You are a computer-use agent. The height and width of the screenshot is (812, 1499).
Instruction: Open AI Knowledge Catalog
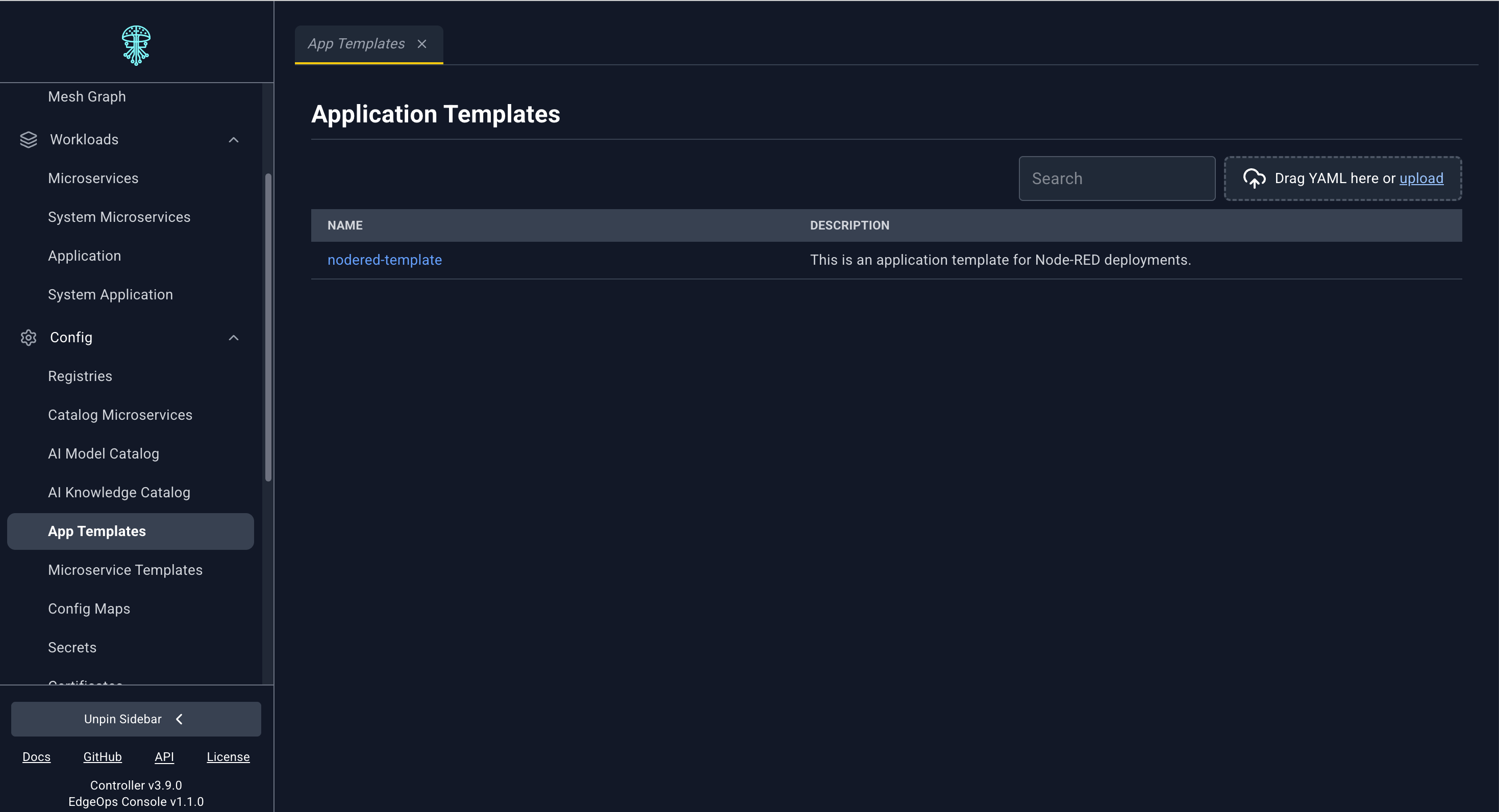coord(119,493)
